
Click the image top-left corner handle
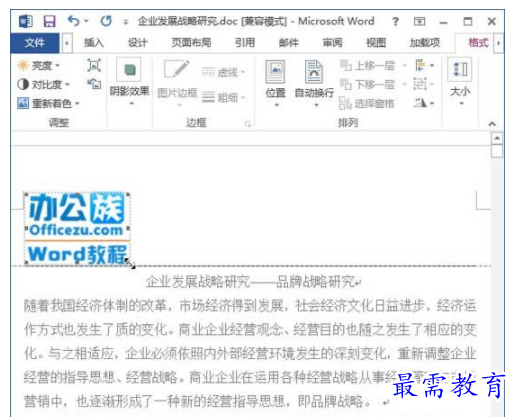click(x=25, y=194)
